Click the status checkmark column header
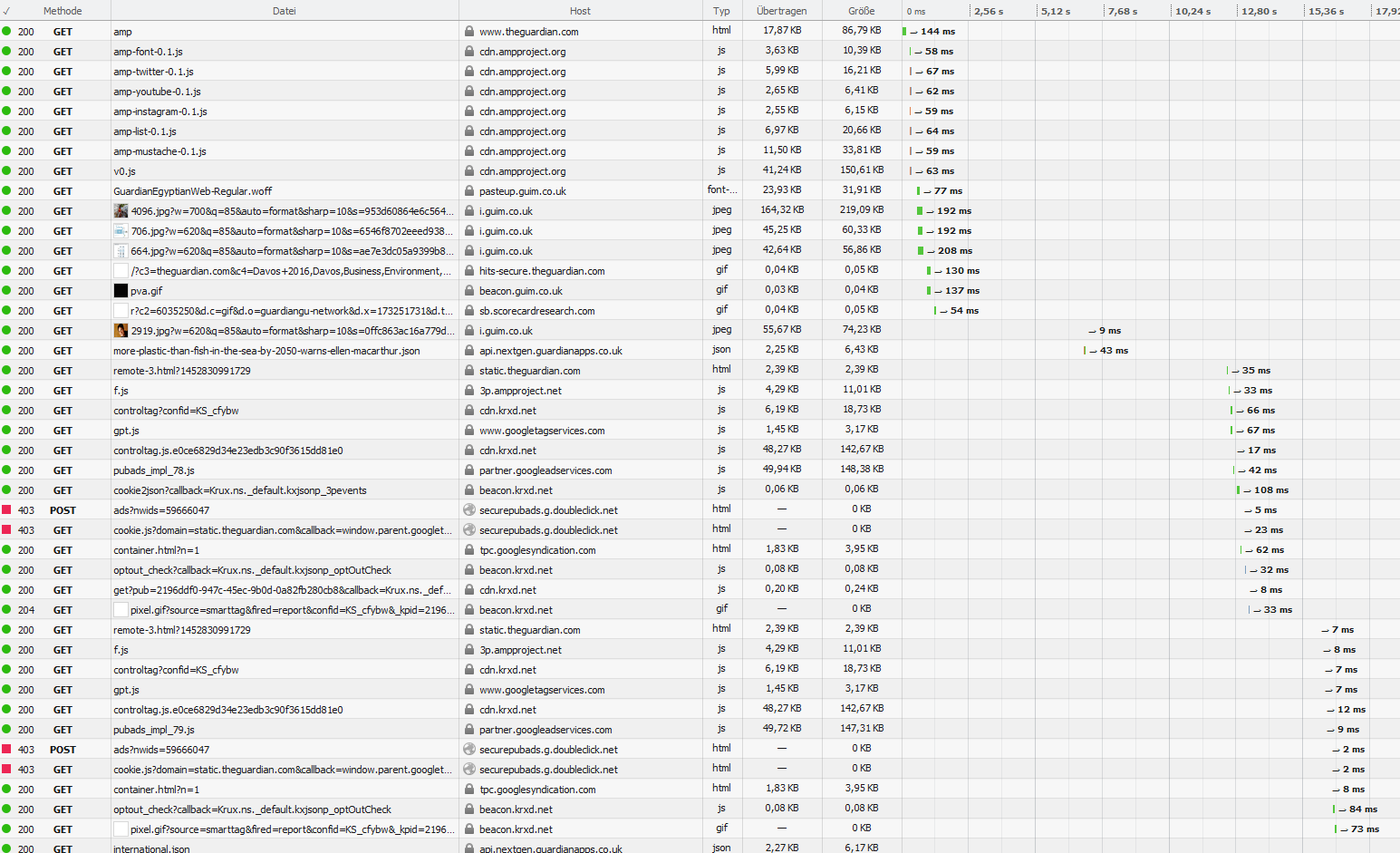Screen dimensions: 1400x853 pyautogui.click(x=6, y=11)
